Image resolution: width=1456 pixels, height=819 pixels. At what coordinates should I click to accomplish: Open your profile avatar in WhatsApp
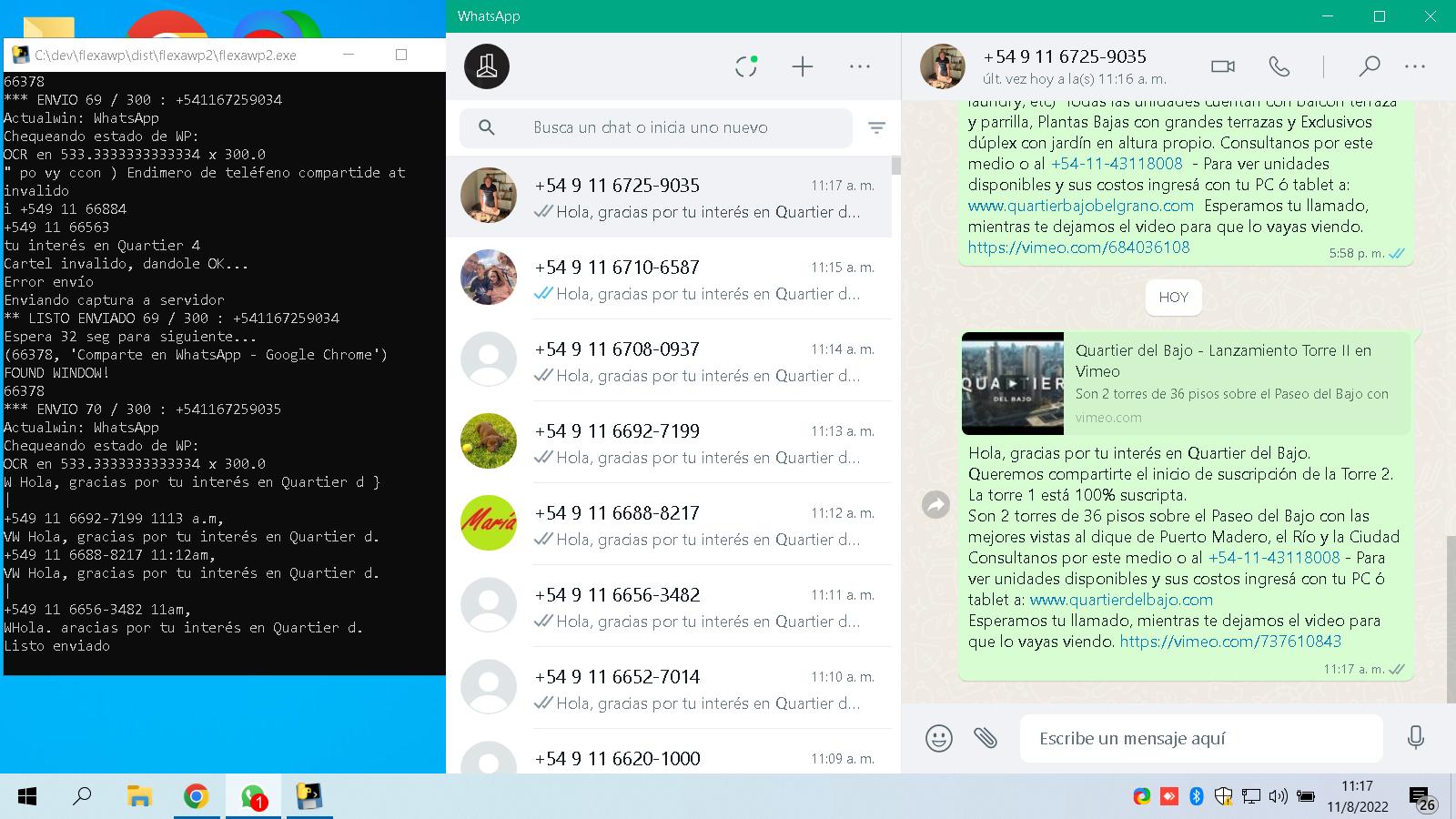click(x=487, y=66)
